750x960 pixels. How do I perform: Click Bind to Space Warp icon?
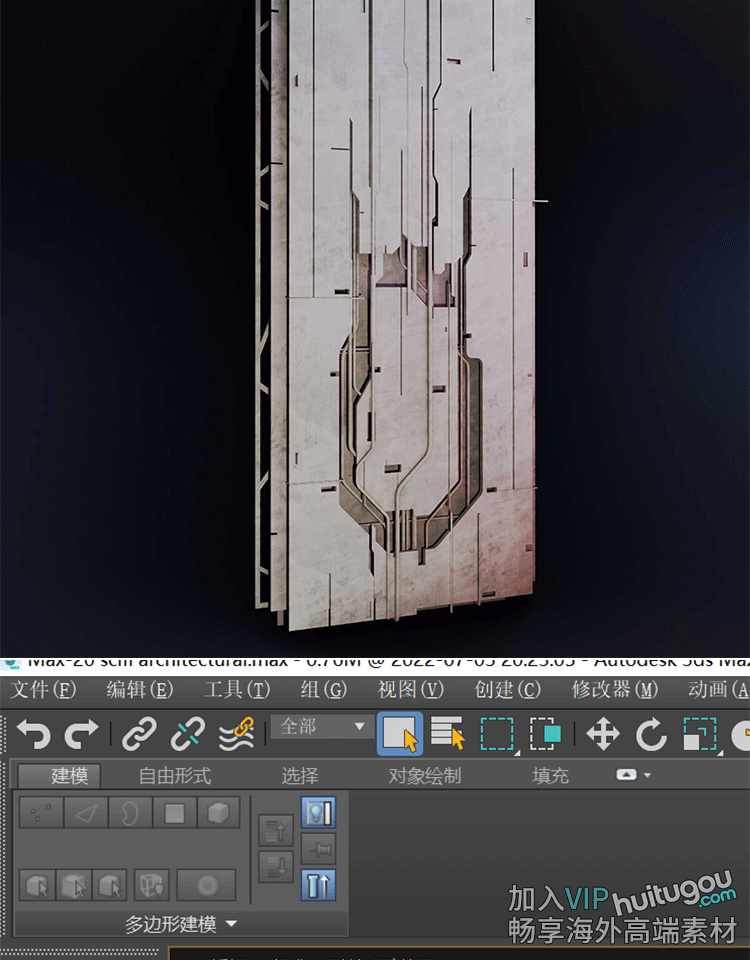click(x=236, y=735)
